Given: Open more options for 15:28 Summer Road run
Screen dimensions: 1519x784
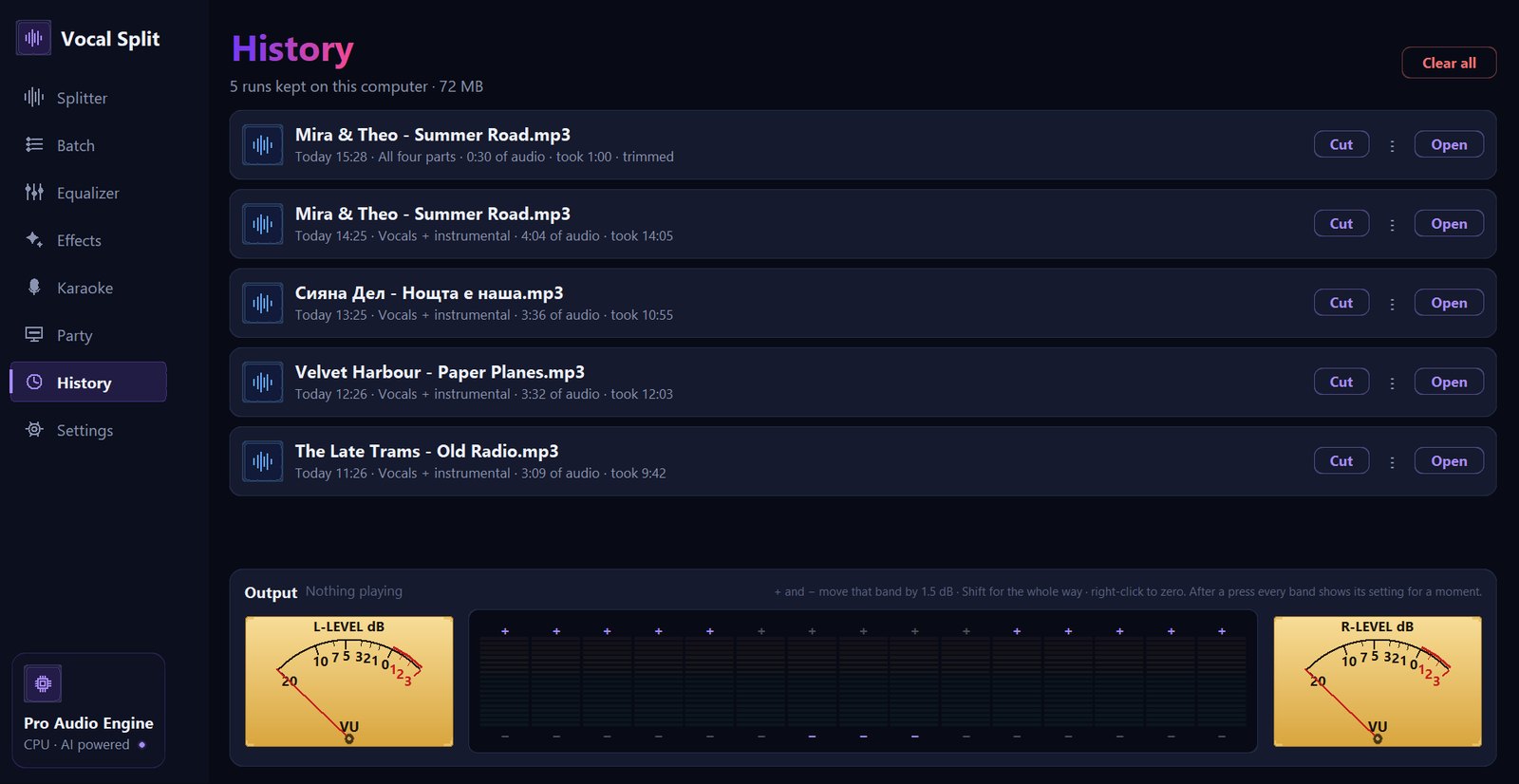Looking at the screenshot, I should pyautogui.click(x=1392, y=145).
